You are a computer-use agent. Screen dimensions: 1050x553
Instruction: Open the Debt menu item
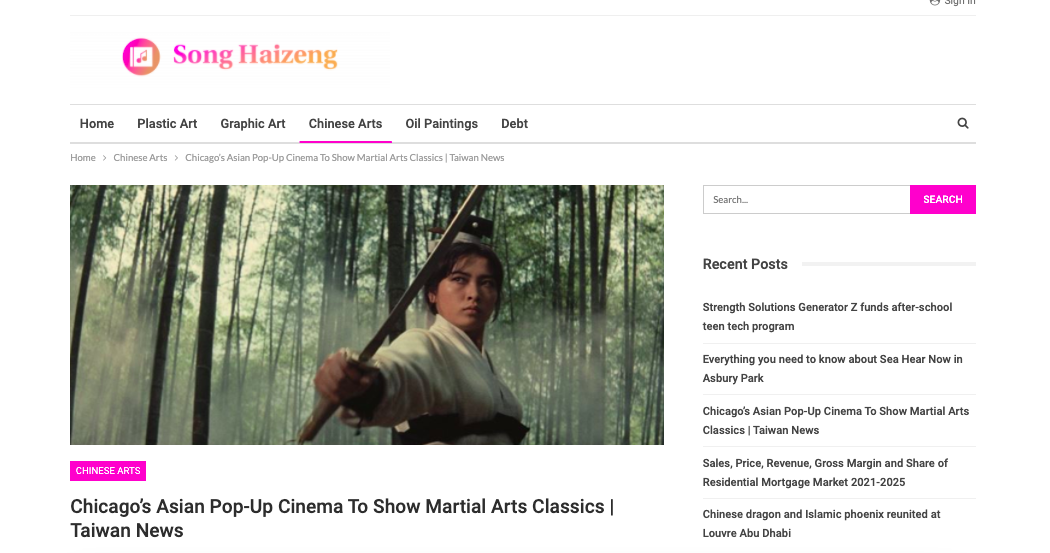coord(514,124)
